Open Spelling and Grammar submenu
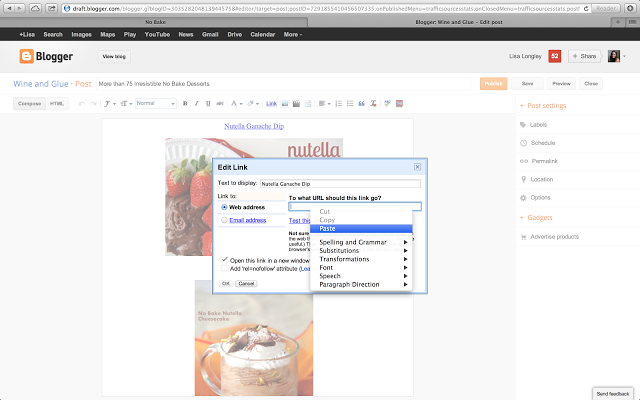Screen dimensions: 640x400 coord(361,242)
